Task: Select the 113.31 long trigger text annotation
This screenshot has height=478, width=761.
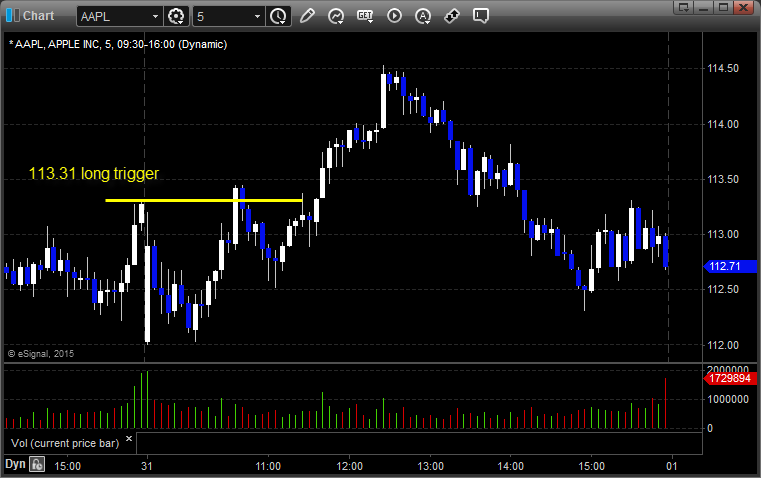Action: pos(94,173)
